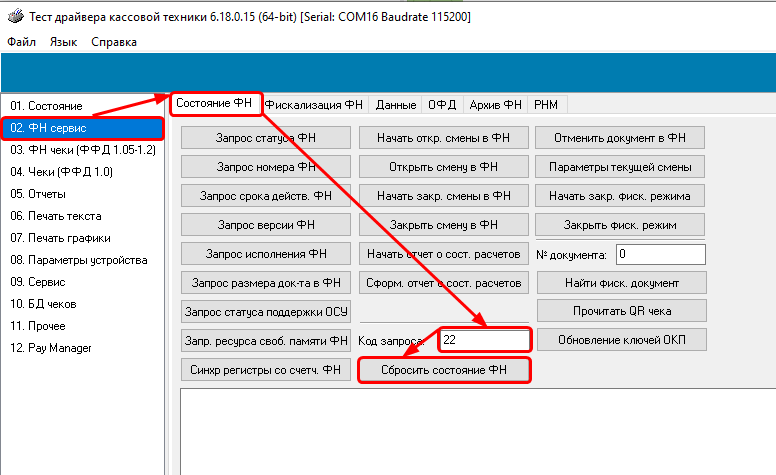This screenshot has width=776, height=475.
Task: Go to 12. Pay Manager section
Action: tap(51, 348)
